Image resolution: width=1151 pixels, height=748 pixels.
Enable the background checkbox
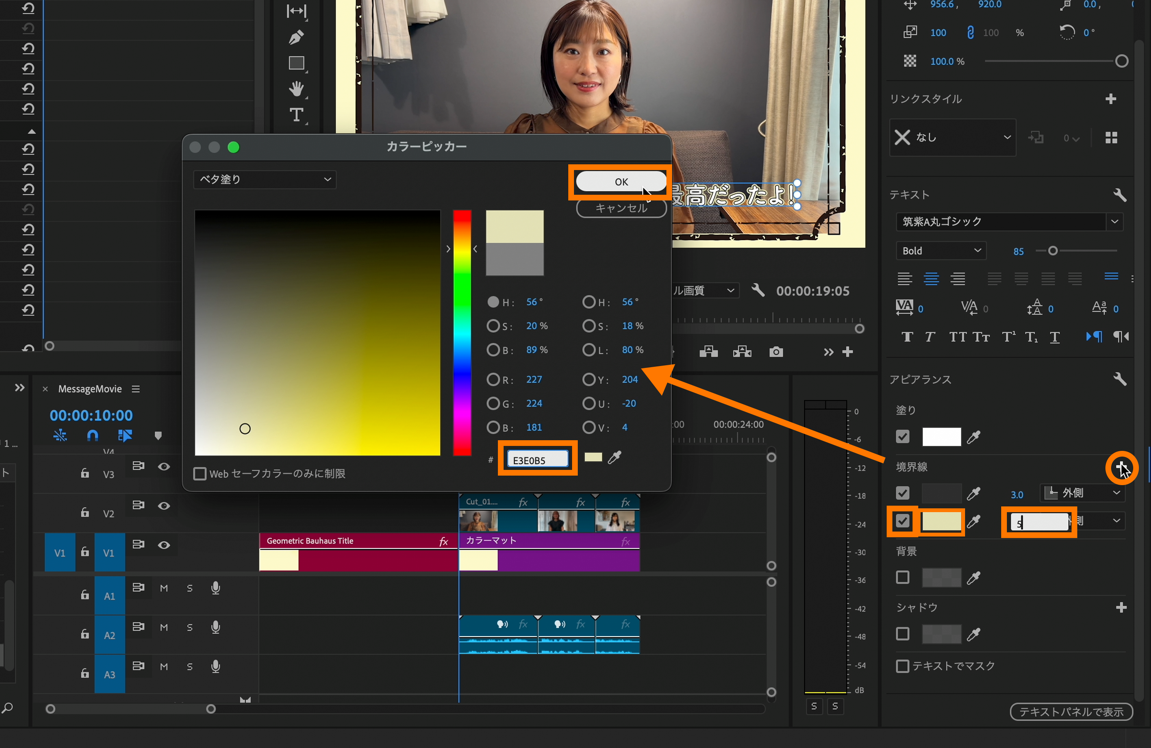click(903, 578)
